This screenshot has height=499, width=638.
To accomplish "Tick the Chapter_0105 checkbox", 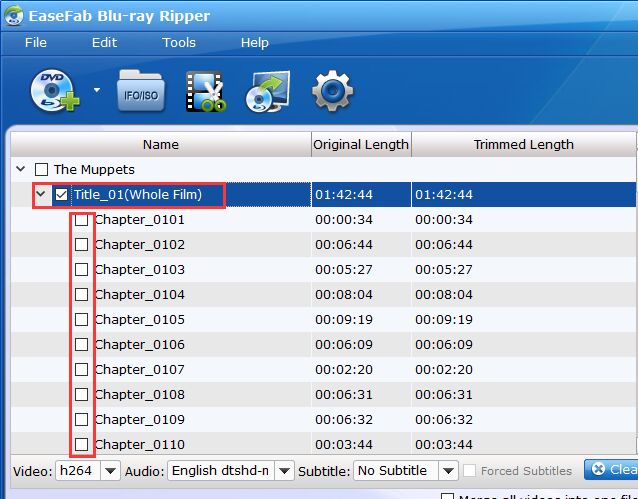I will click(x=81, y=320).
